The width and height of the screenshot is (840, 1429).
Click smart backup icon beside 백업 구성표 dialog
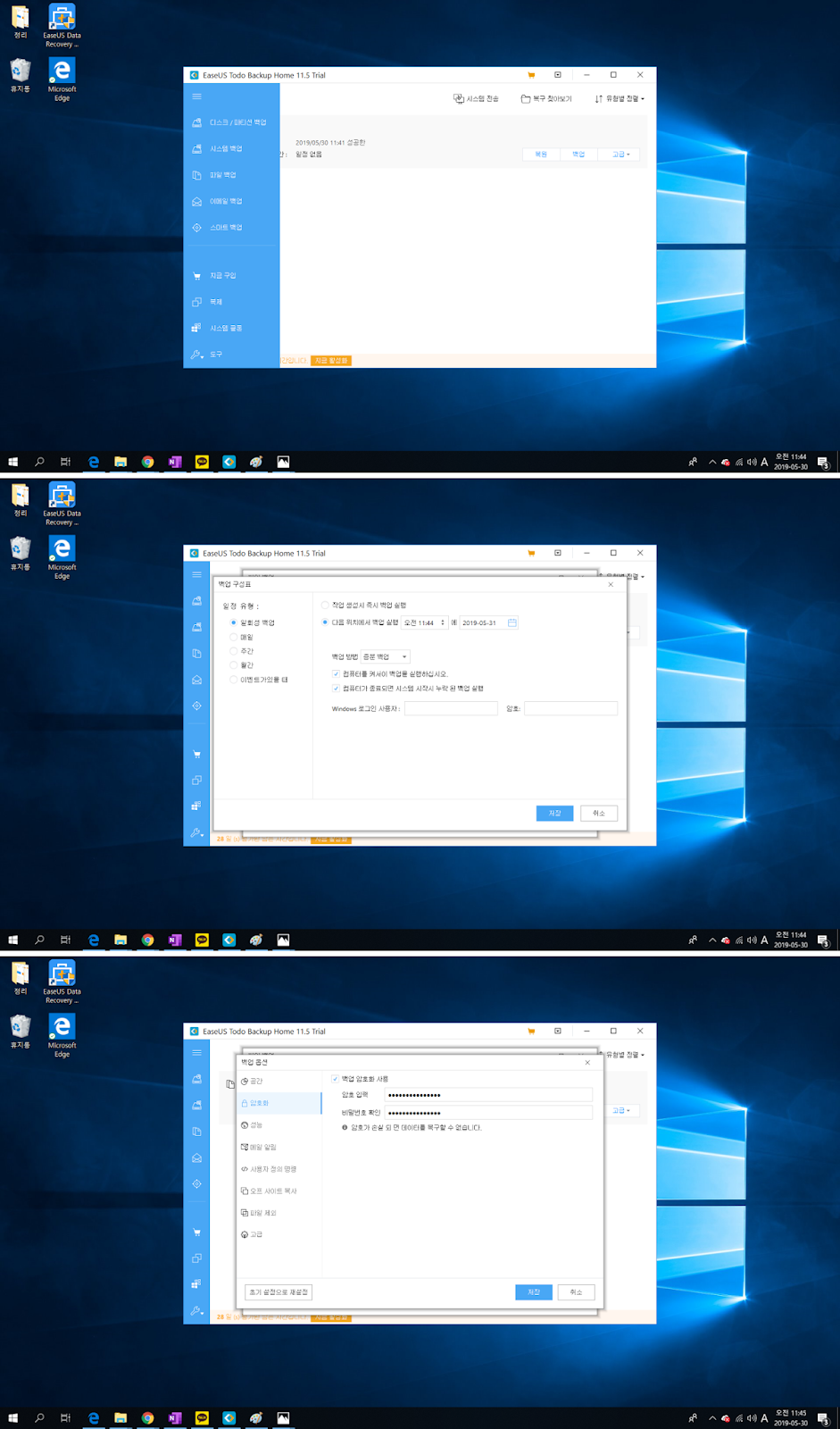point(197,706)
